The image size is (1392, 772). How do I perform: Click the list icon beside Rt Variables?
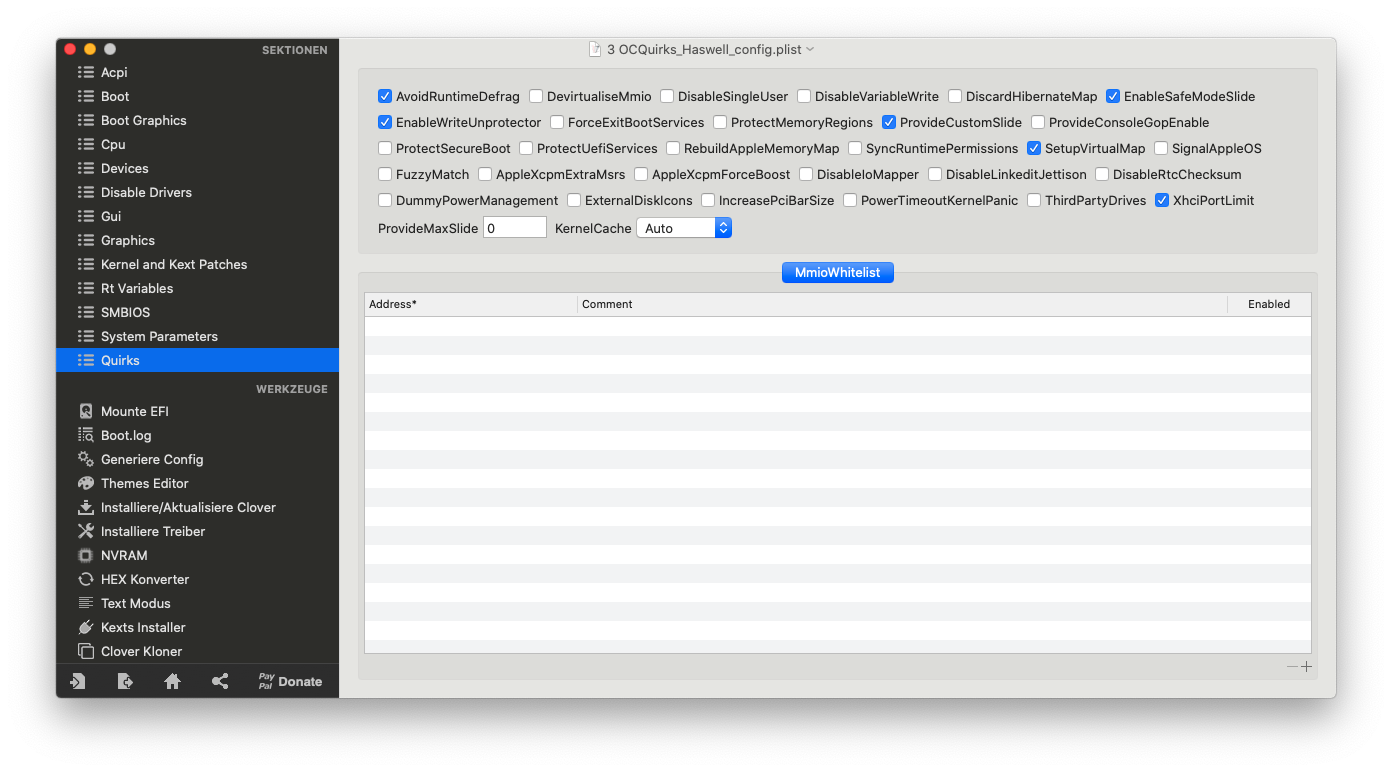pos(86,288)
